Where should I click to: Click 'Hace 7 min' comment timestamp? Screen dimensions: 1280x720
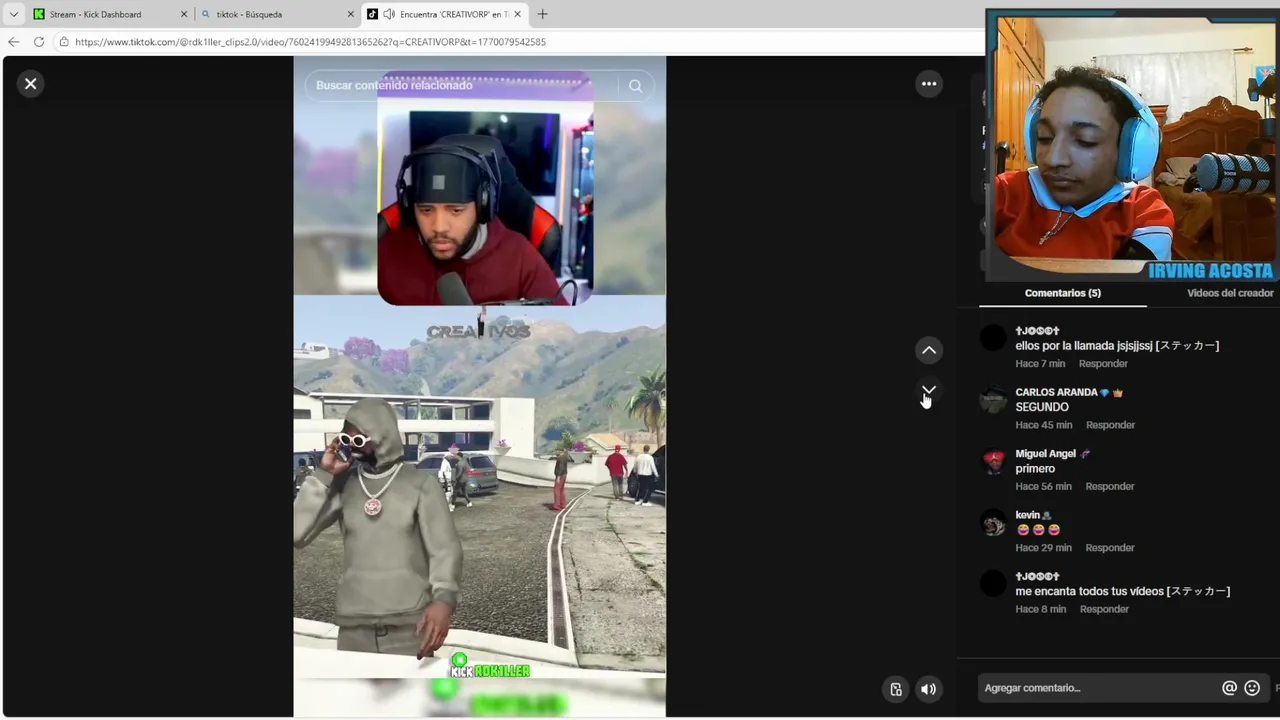point(1040,364)
